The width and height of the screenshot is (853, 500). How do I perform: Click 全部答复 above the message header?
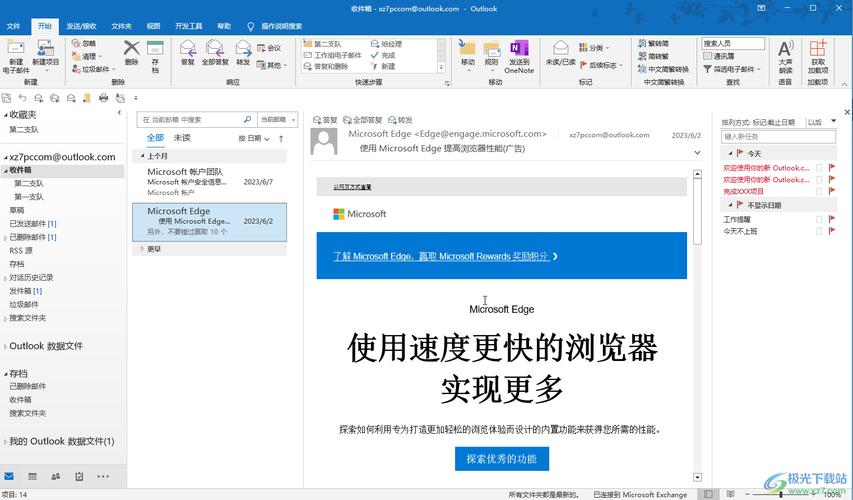pyautogui.click(x=363, y=120)
